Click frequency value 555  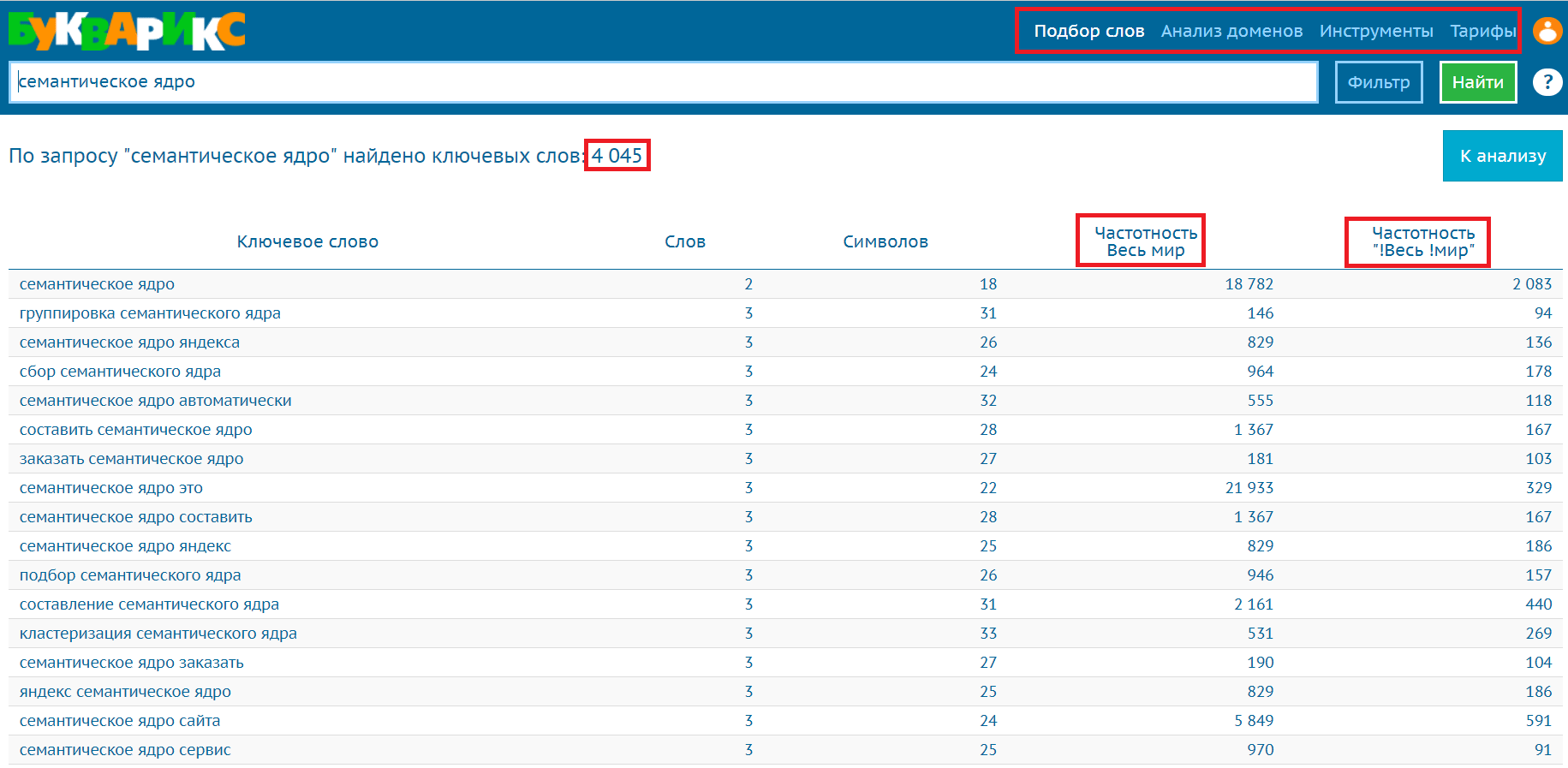[x=1261, y=401]
